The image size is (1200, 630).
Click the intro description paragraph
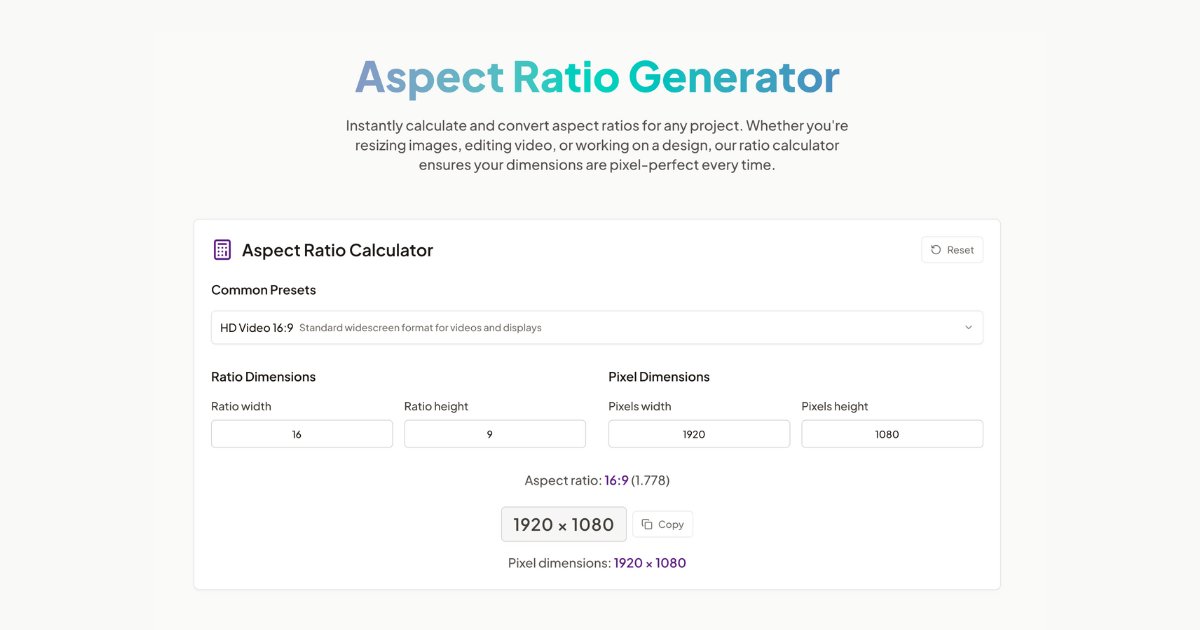pos(597,145)
